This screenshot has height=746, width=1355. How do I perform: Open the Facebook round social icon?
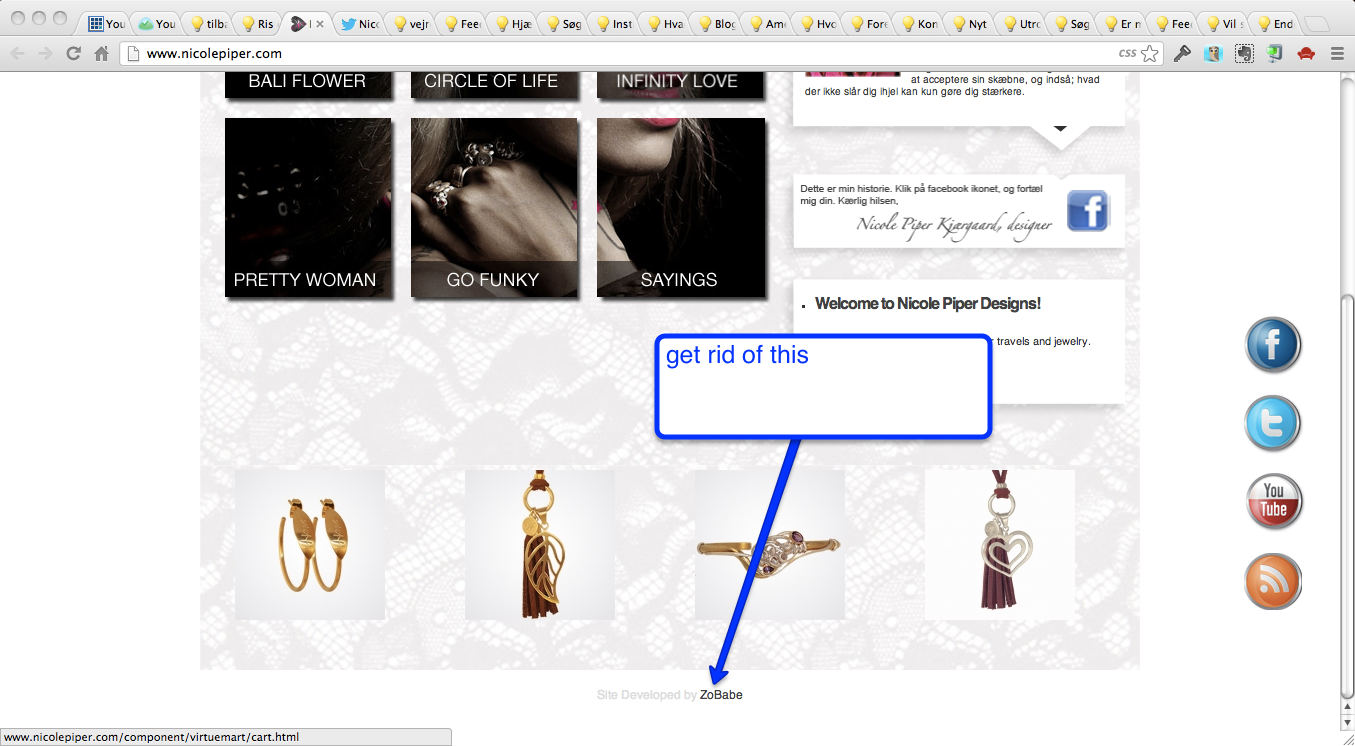coord(1272,345)
